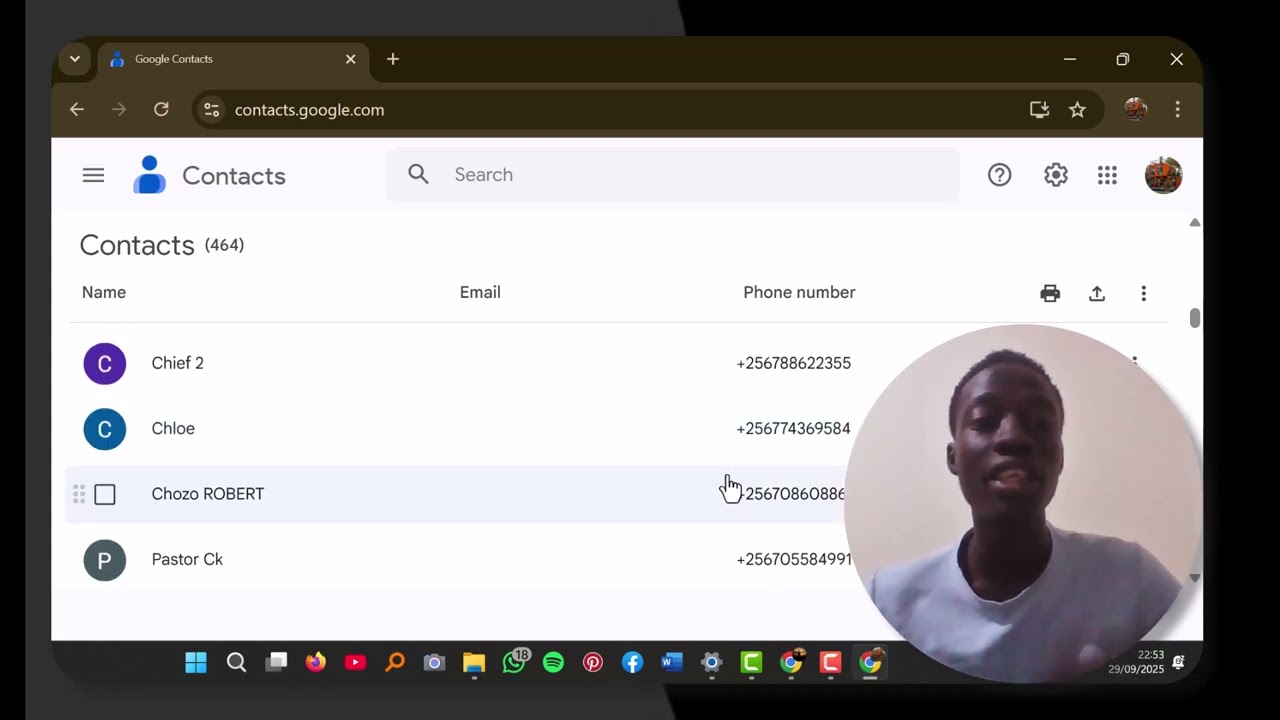Click phone number +256788622355
1280x720 pixels.
tap(793, 363)
